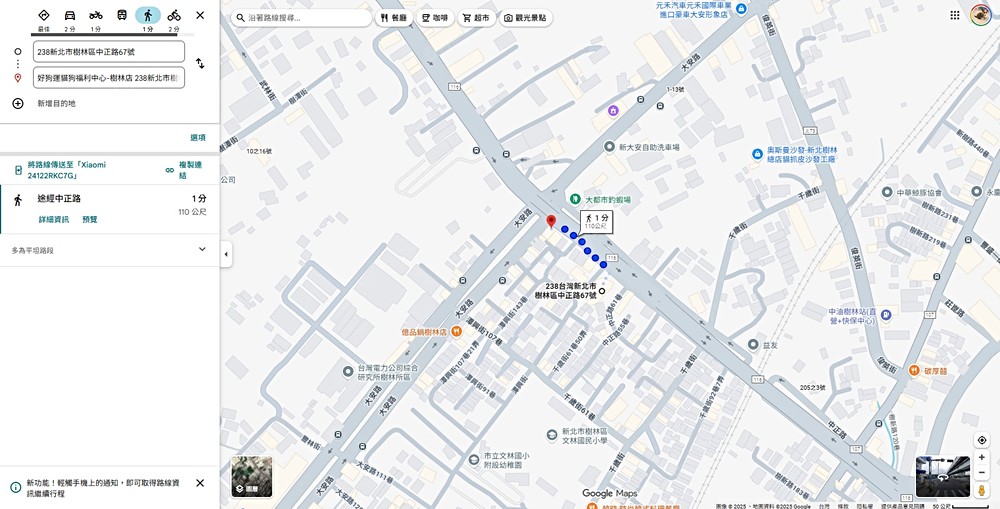This screenshot has height=509, width=1000.
Task: Click the 複製連結 copy link button
Action: tap(184, 170)
